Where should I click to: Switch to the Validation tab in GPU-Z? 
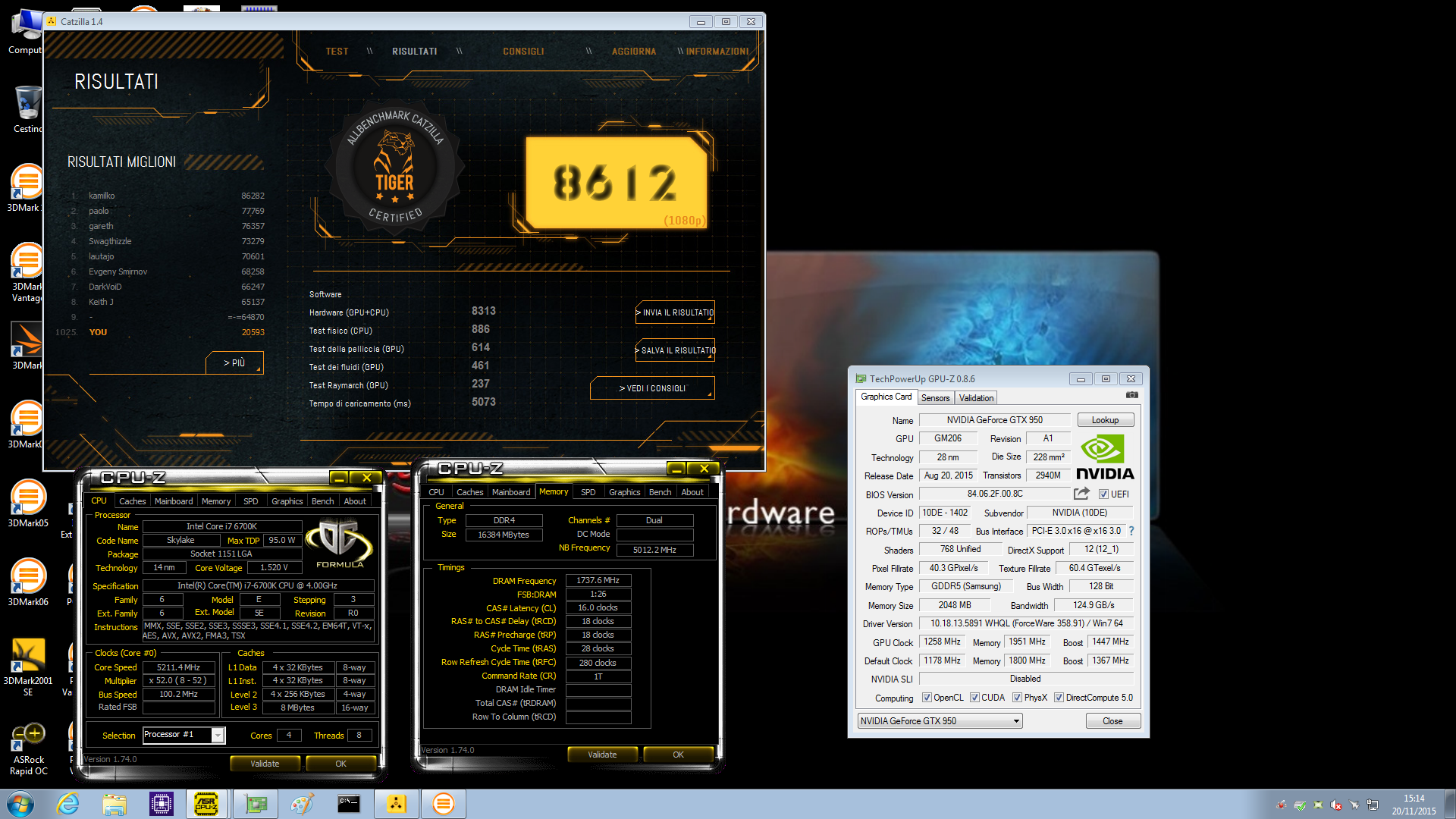point(976,398)
